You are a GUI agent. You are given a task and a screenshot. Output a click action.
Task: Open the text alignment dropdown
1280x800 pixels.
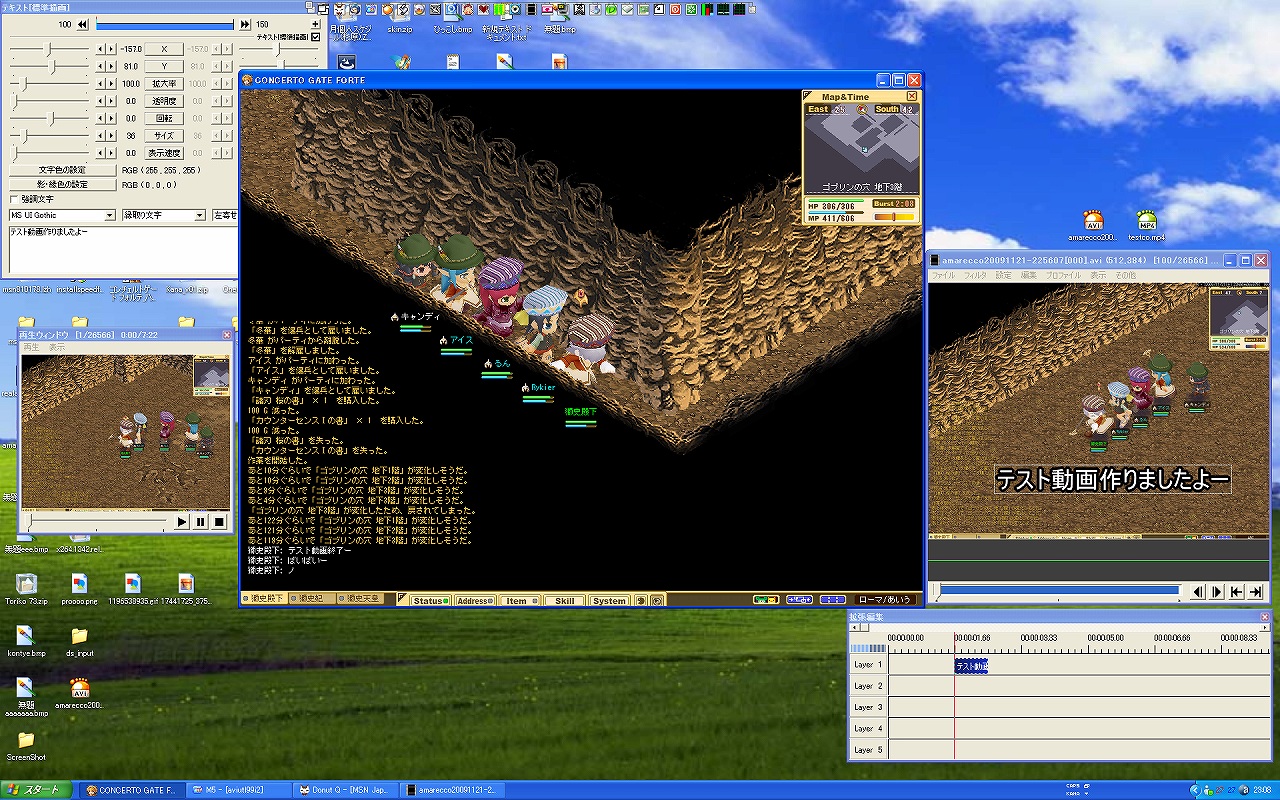click(224, 215)
